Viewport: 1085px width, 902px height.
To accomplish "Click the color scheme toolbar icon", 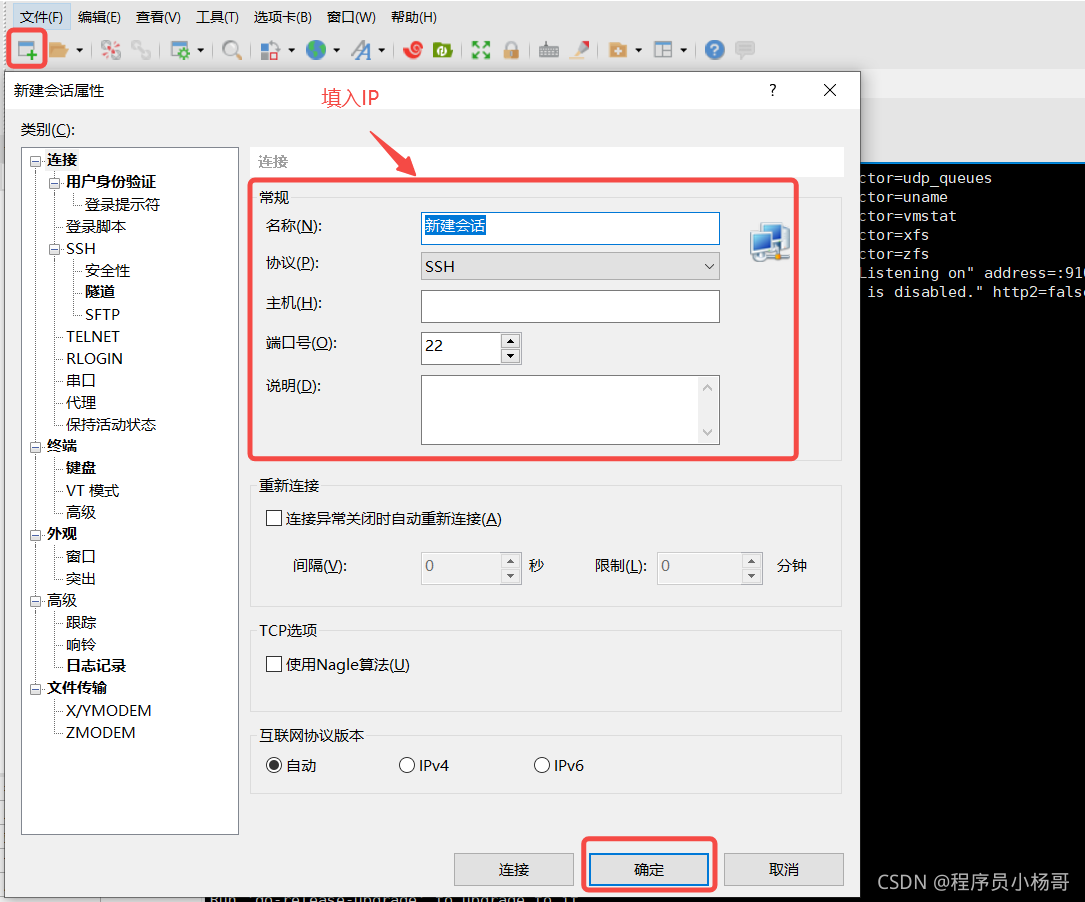I will click(x=270, y=50).
